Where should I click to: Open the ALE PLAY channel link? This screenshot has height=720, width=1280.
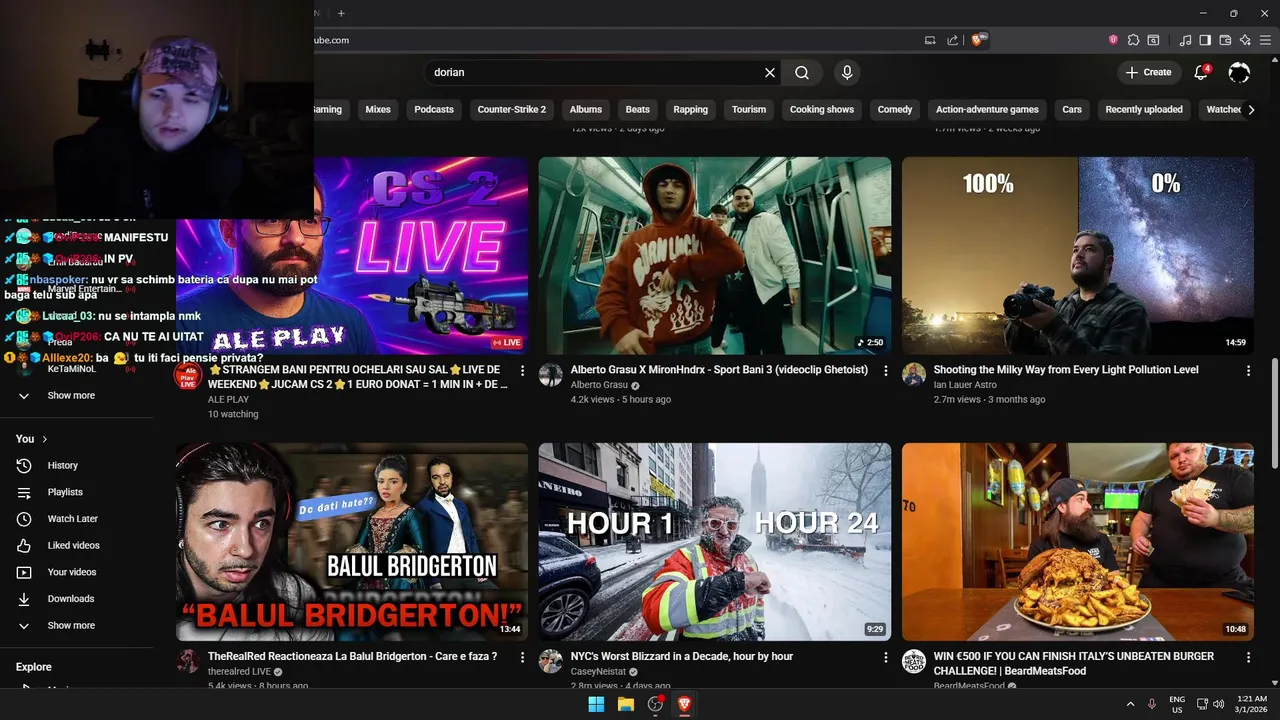coord(229,399)
